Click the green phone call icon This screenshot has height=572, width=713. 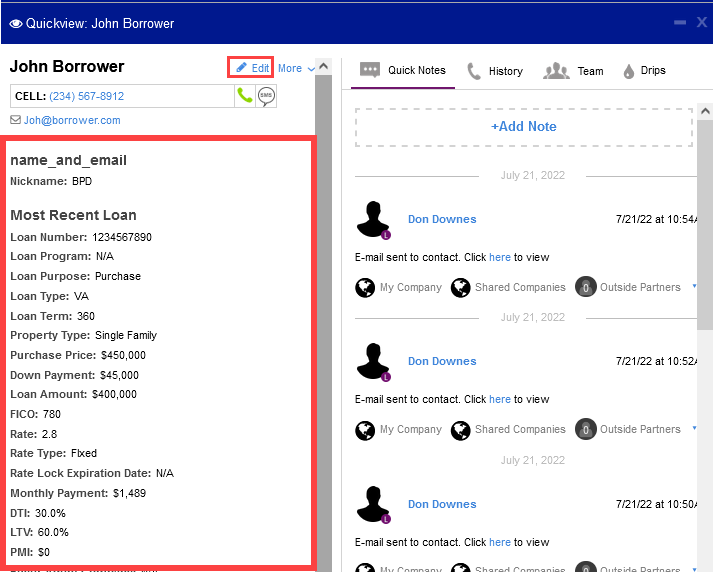(x=244, y=96)
